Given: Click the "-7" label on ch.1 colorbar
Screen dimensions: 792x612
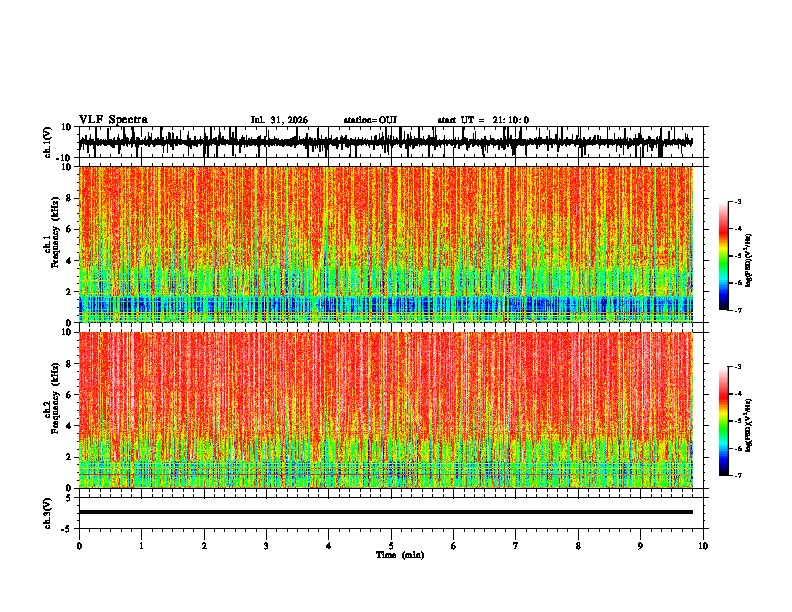Looking at the screenshot, I should pyautogui.click(x=738, y=310).
